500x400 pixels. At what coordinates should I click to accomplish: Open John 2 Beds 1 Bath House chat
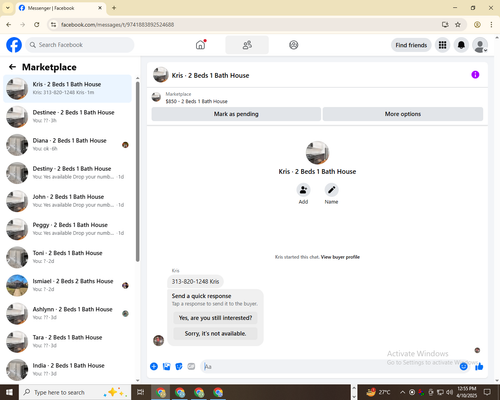(x=68, y=201)
